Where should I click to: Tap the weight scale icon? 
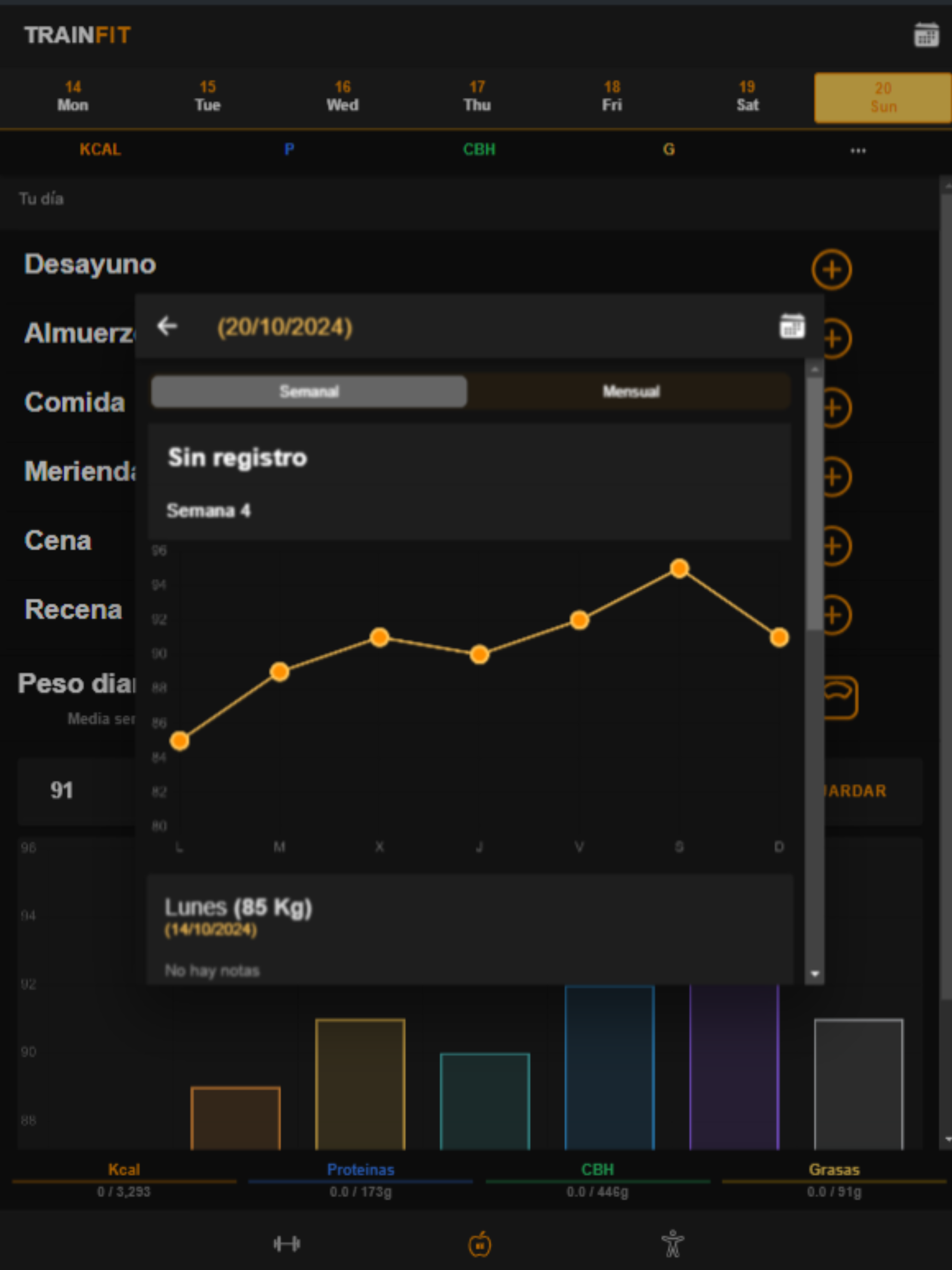[x=841, y=698]
